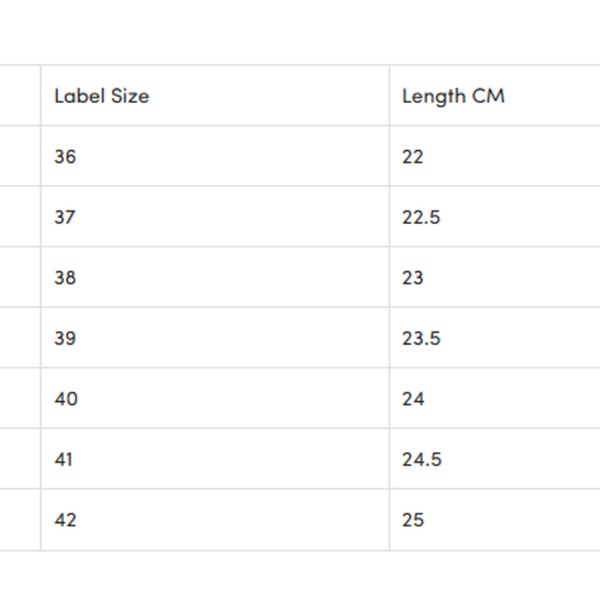The image size is (600, 600).
Task: Pick the label size 39 cell
Action: click(65, 338)
